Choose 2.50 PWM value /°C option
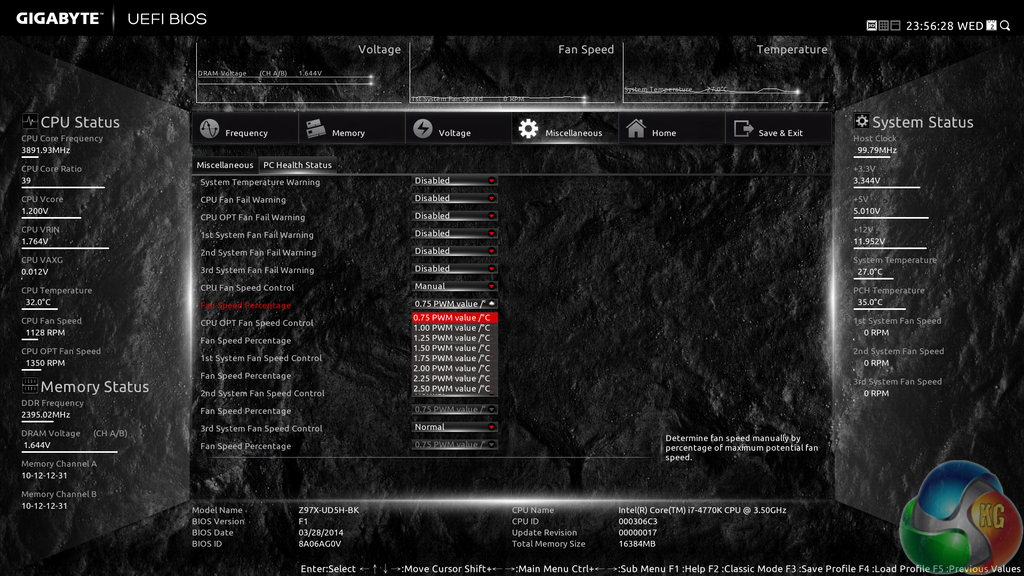The image size is (1024, 576). (455, 389)
